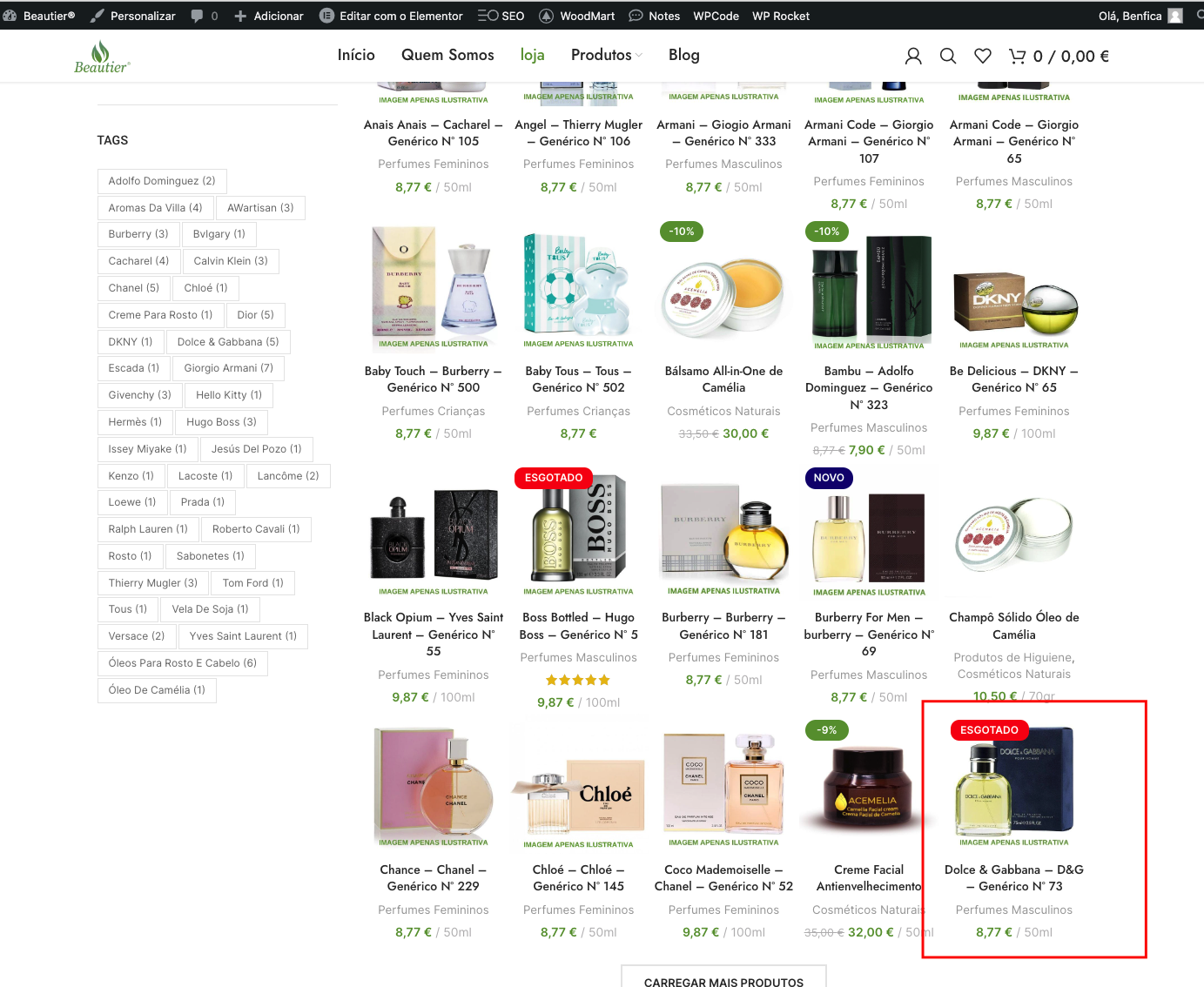Open Coco Mademoiselle Chanel title link
The image size is (1204, 987).
point(723,877)
